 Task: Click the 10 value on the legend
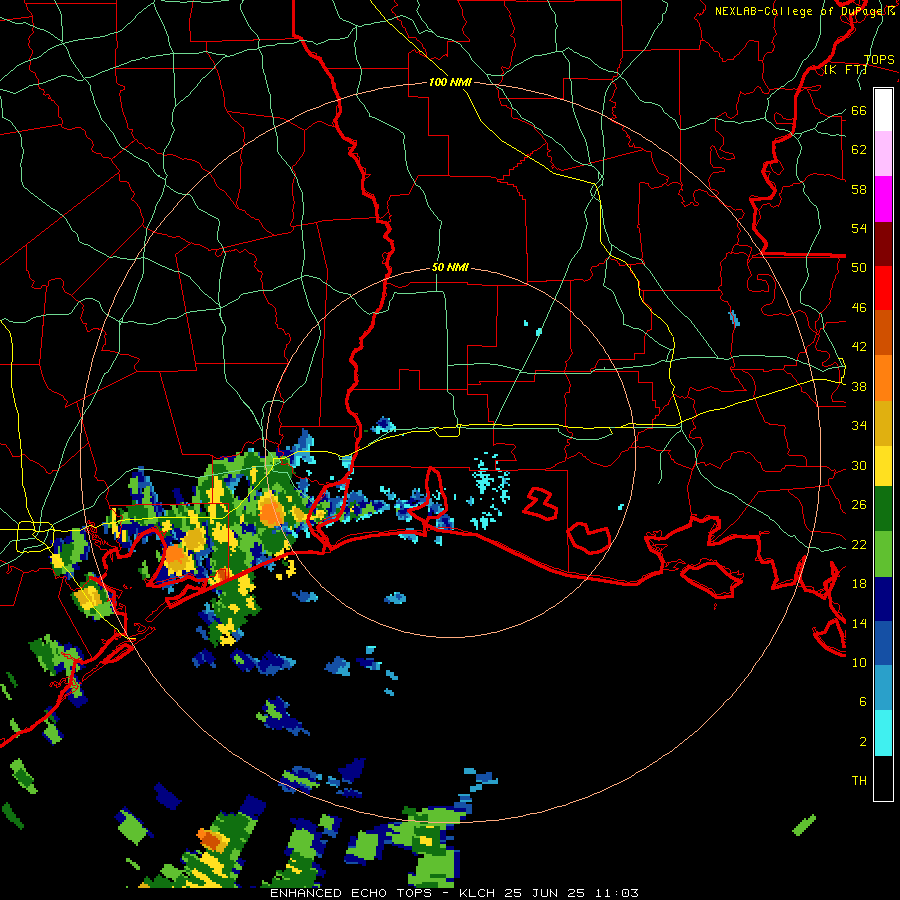859,662
